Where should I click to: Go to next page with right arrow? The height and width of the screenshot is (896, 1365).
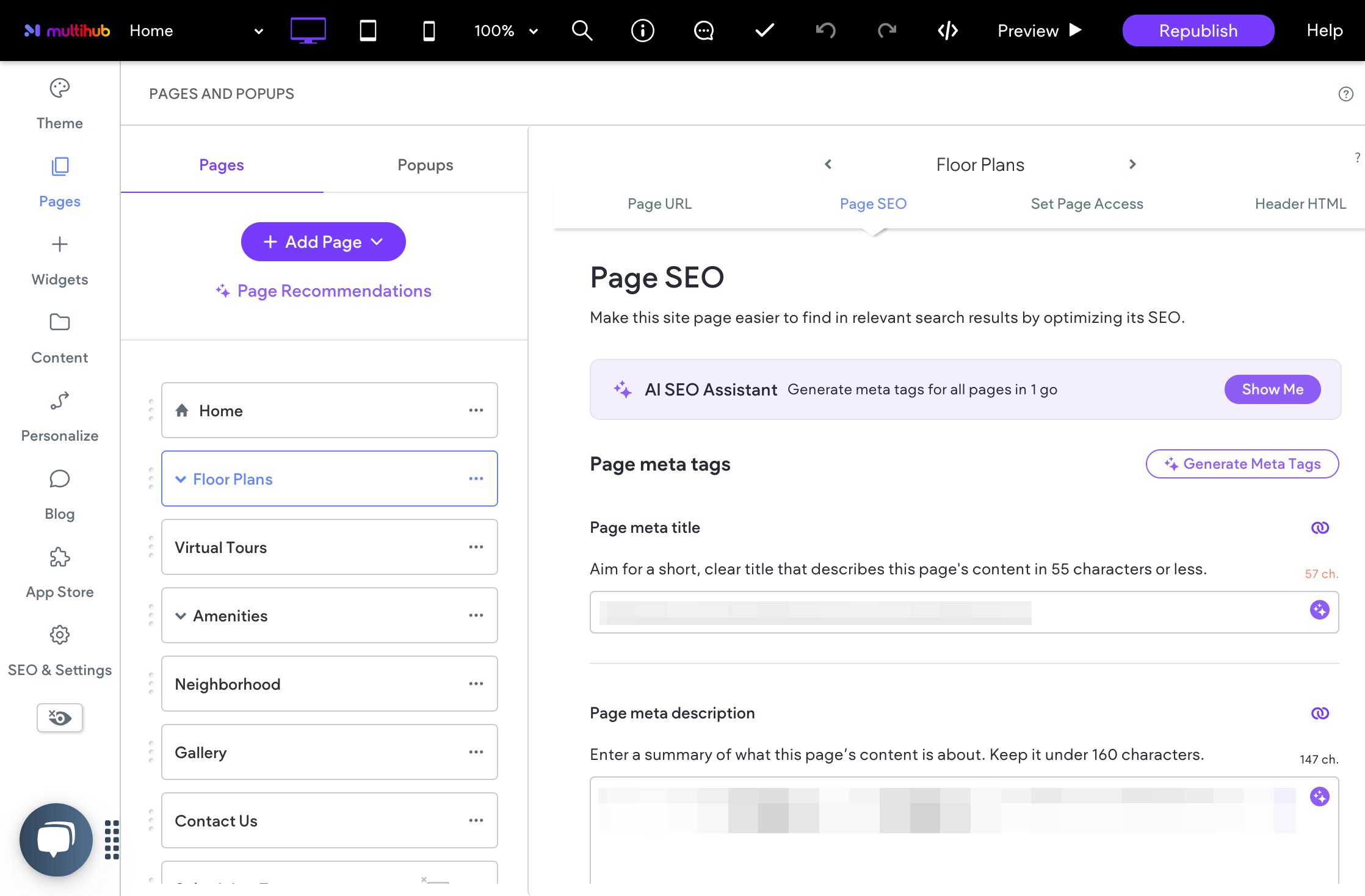point(1132,164)
